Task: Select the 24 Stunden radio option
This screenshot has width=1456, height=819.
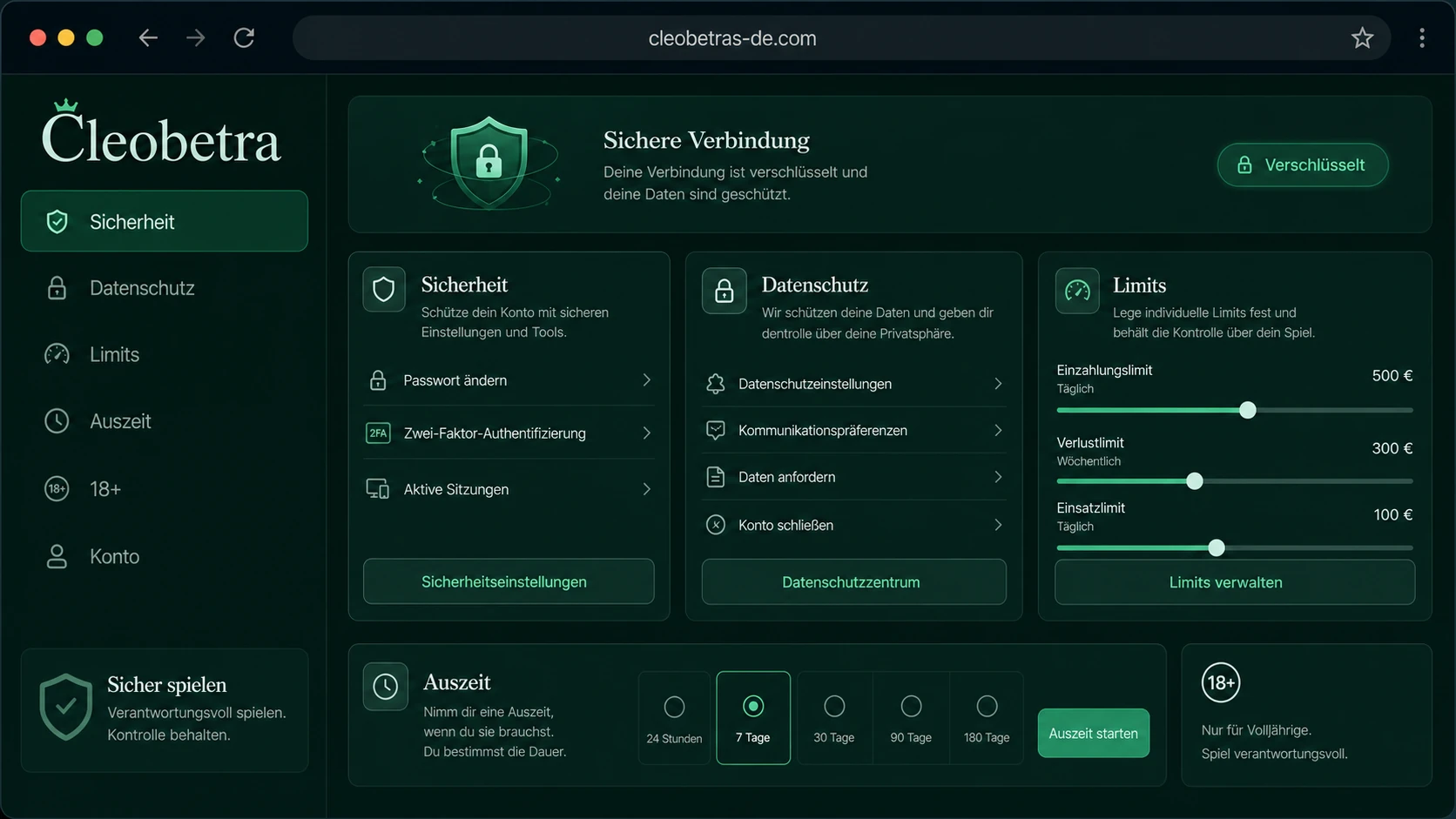Action: click(674, 707)
